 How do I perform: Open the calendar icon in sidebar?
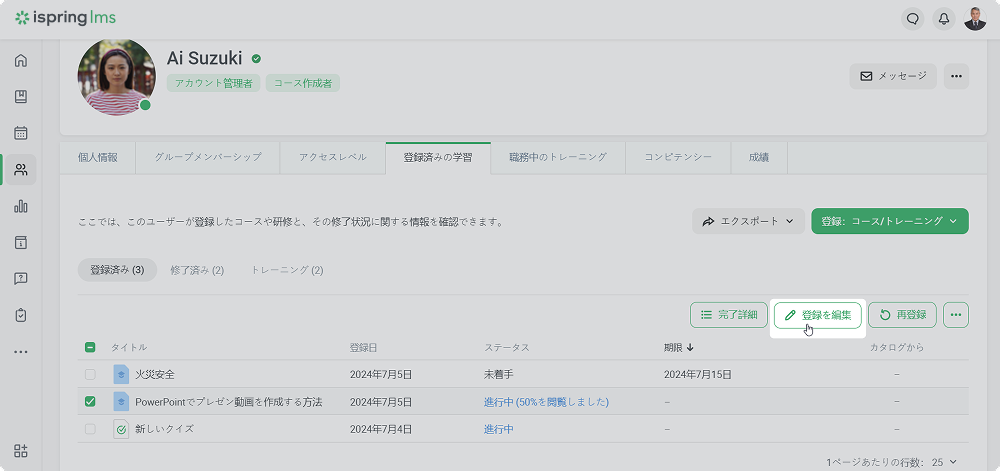pos(20,133)
